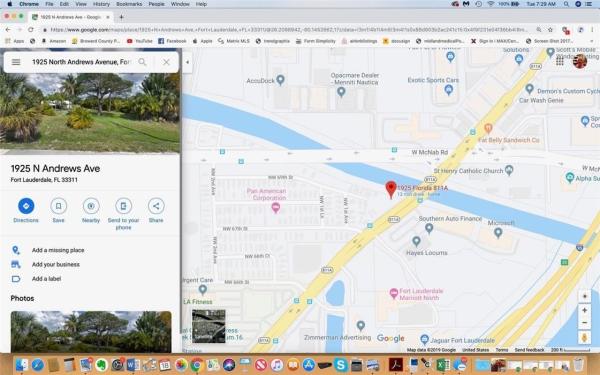Open Nearby search icon

pos(91,206)
